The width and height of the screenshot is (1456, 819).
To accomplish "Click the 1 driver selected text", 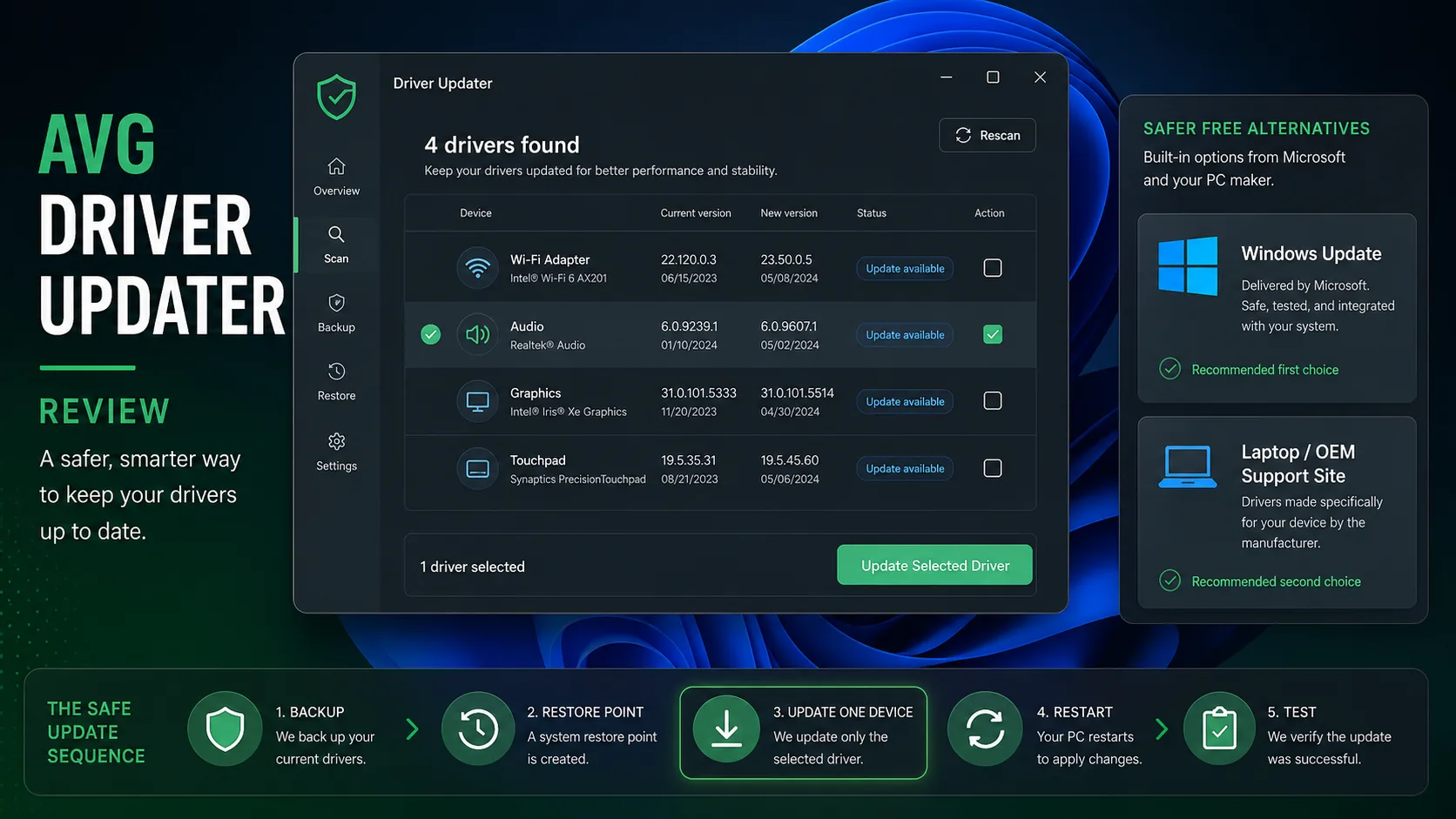I will [473, 567].
